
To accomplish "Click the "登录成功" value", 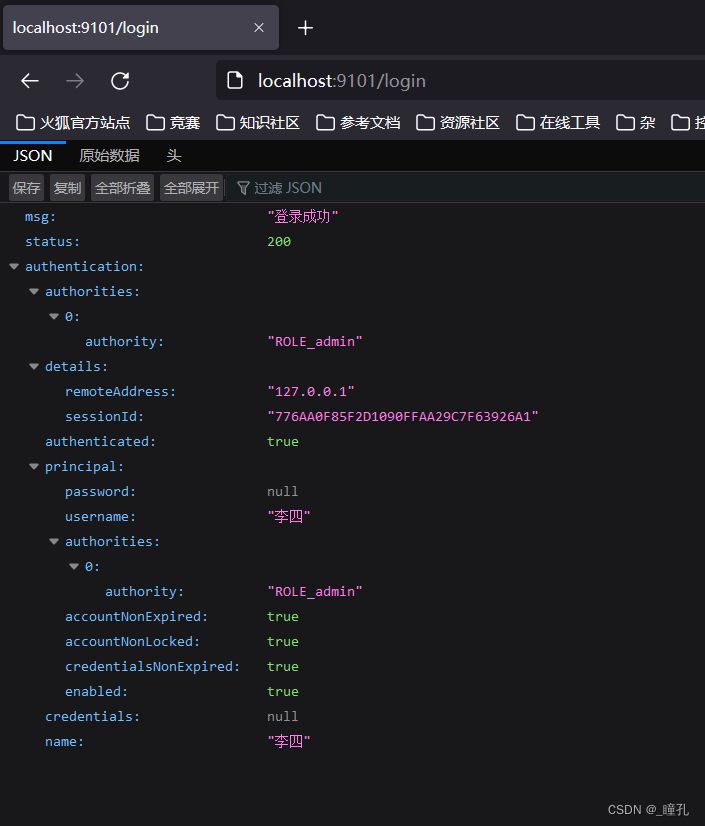I will pos(303,217).
